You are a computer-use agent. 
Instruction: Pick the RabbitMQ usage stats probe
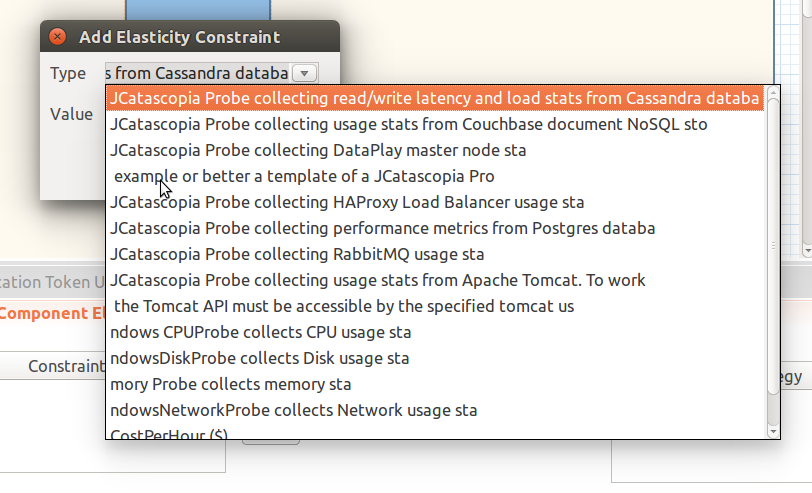[x=298, y=255]
